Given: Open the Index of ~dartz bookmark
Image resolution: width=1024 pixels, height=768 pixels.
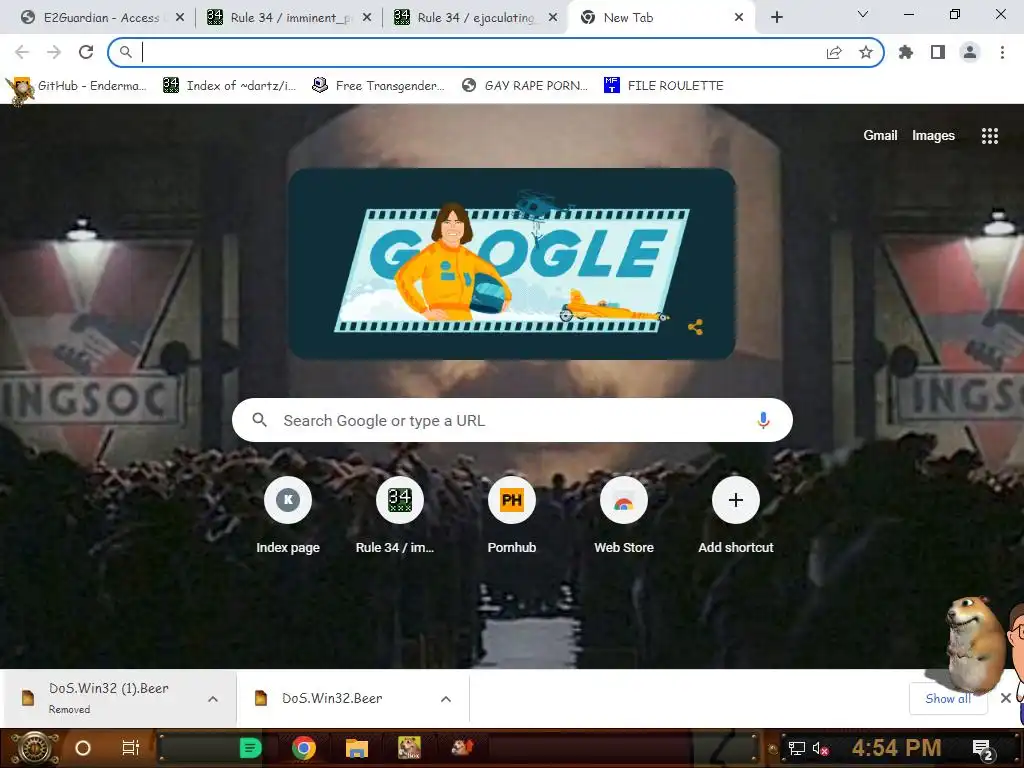Looking at the screenshot, I should pos(229,86).
